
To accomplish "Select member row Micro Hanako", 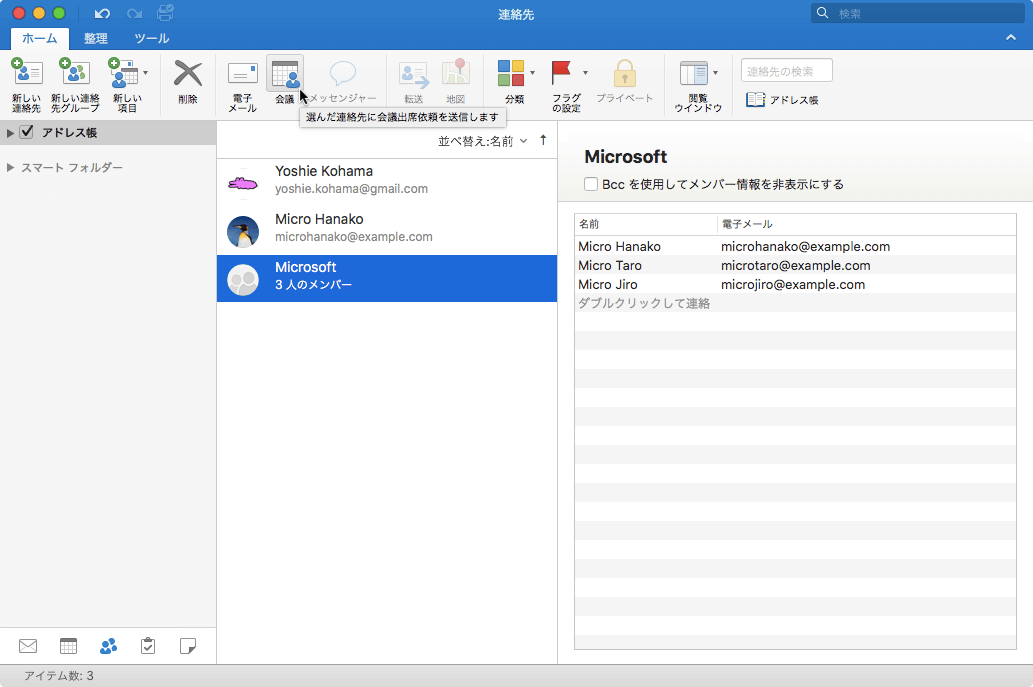I will pyautogui.click(x=795, y=246).
